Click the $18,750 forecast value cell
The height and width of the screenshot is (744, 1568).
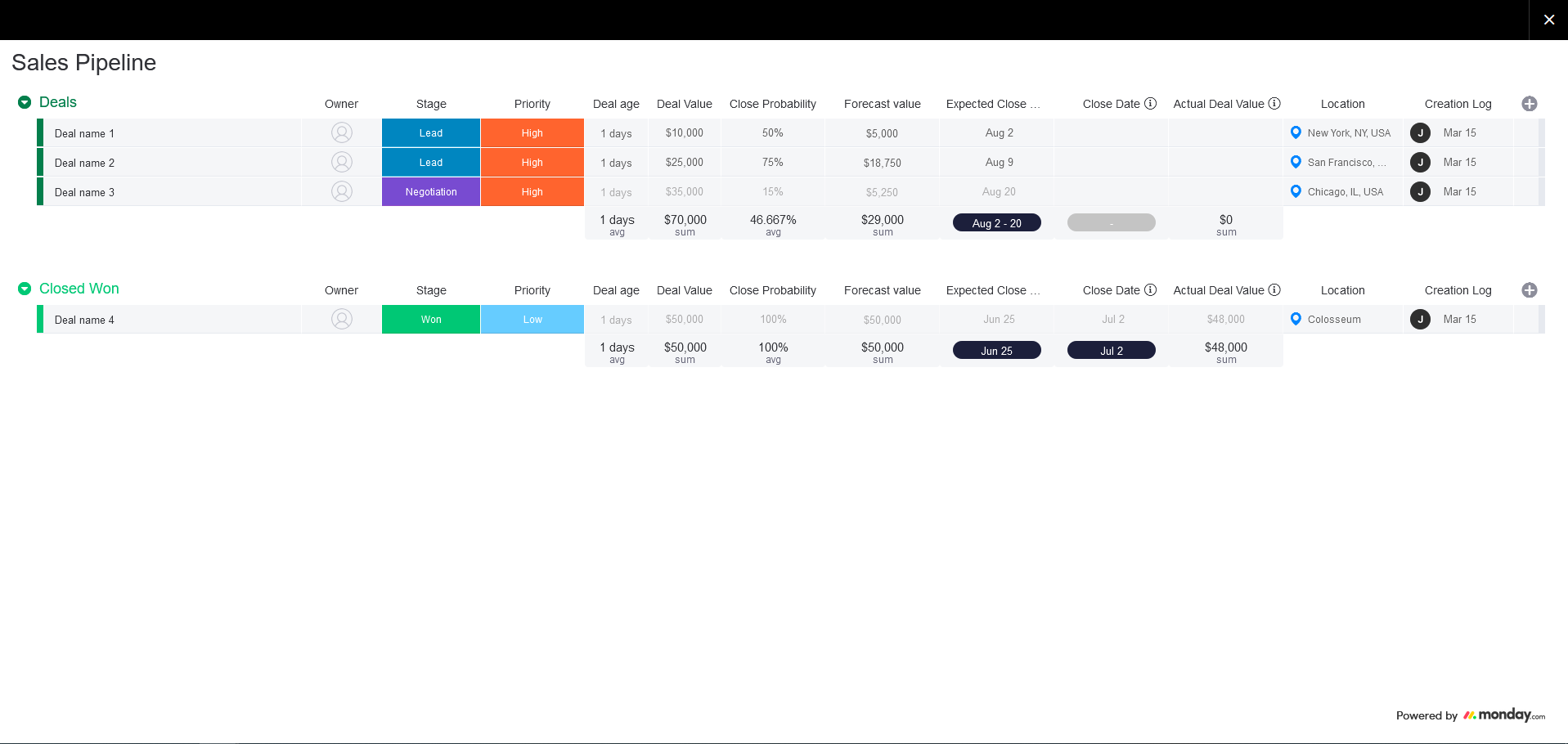pyautogui.click(x=883, y=163)
